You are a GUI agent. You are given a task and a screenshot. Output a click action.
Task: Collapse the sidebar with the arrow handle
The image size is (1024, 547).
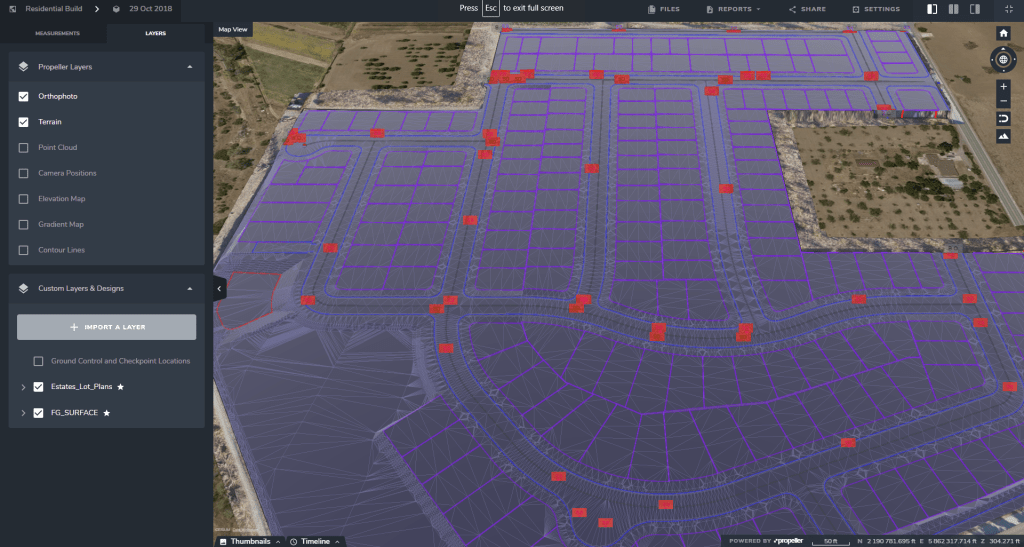(220, 287)
